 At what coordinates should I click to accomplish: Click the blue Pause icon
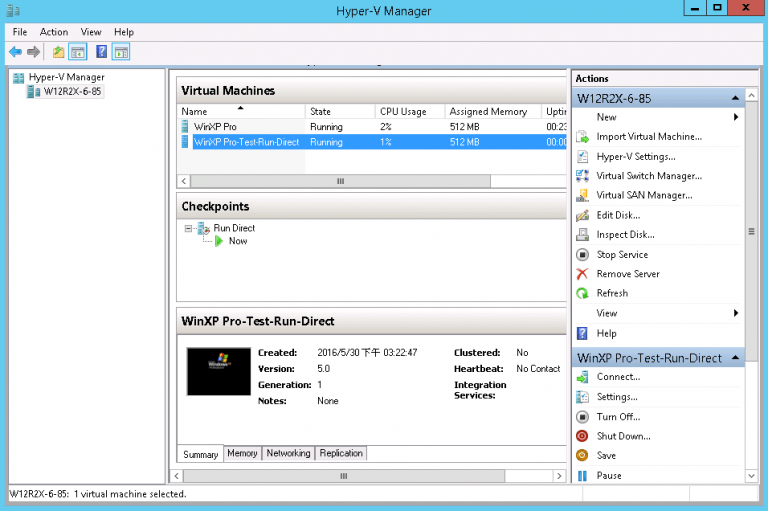[x=582, y=476]
